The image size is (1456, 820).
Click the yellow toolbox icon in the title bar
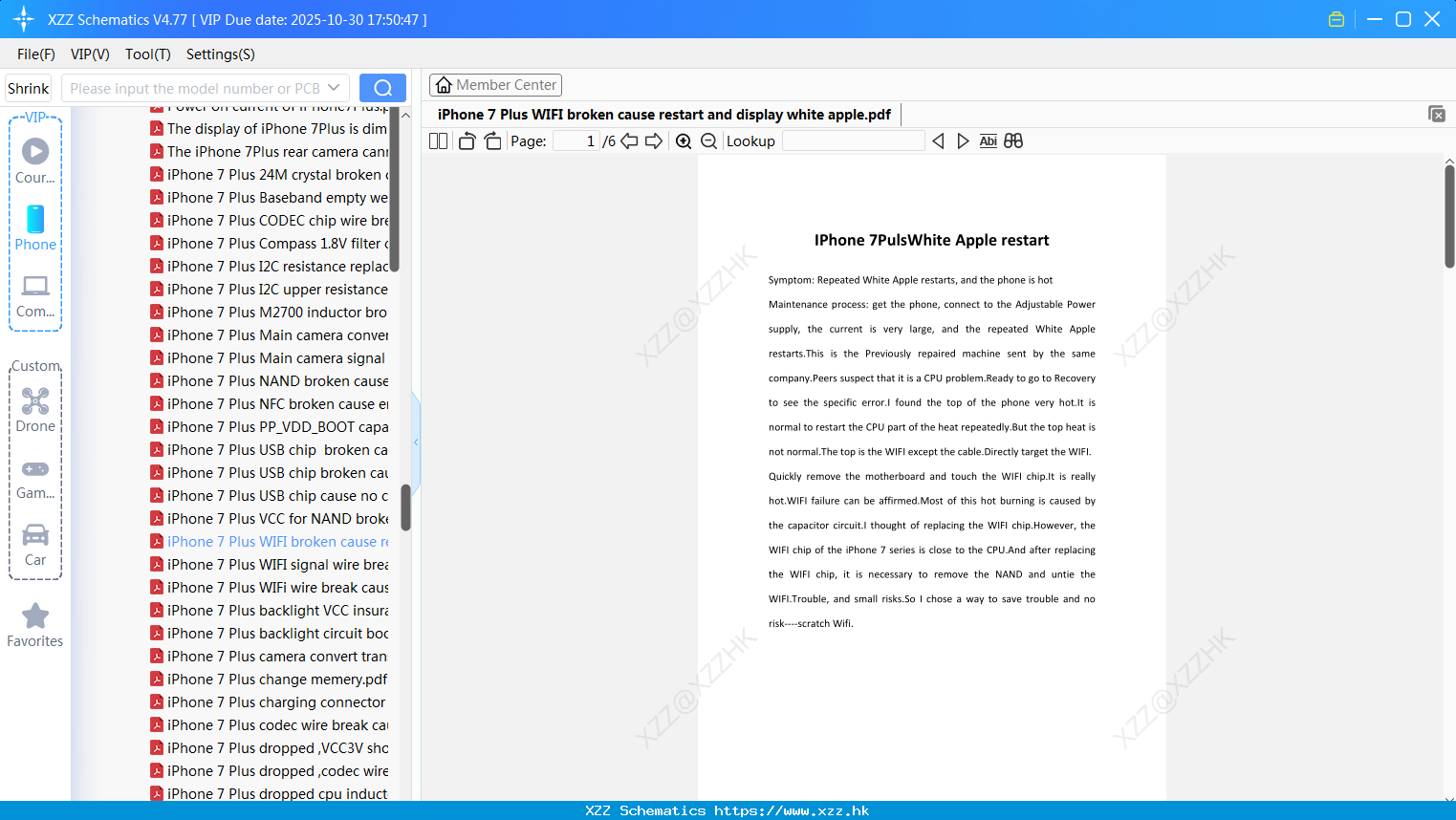pyautogui.click(x=1336, y=19)
